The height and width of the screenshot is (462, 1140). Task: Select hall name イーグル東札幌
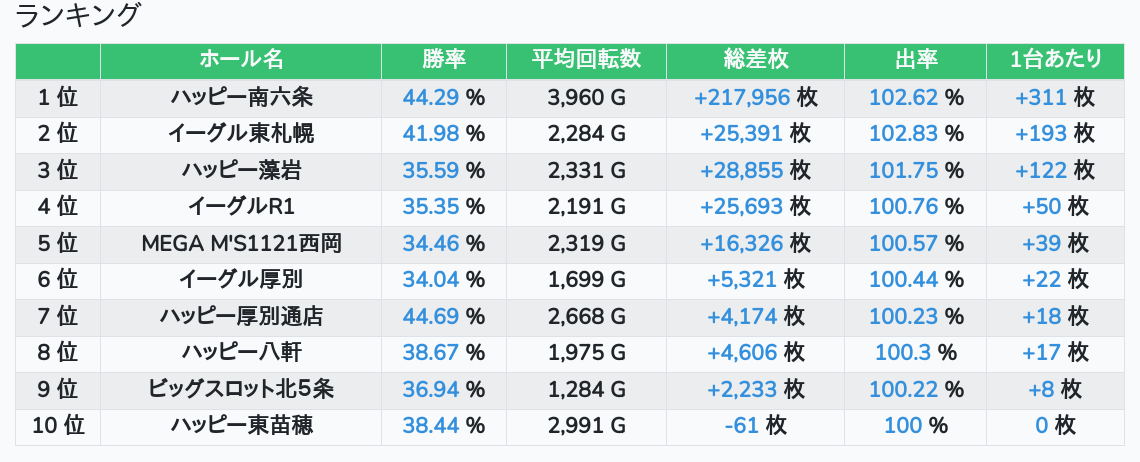pos(241,134)
